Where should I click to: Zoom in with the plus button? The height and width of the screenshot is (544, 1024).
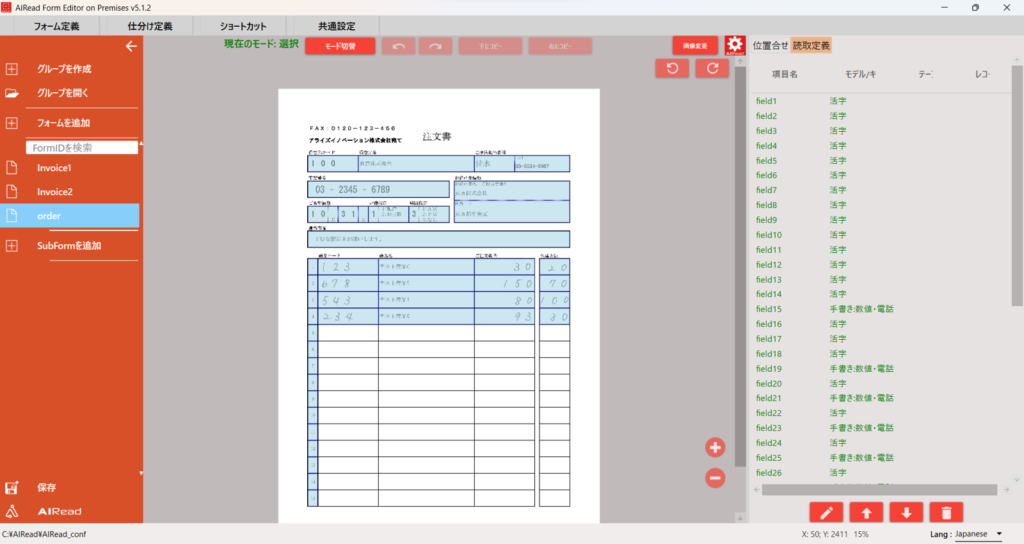click(x=715, y=448)
